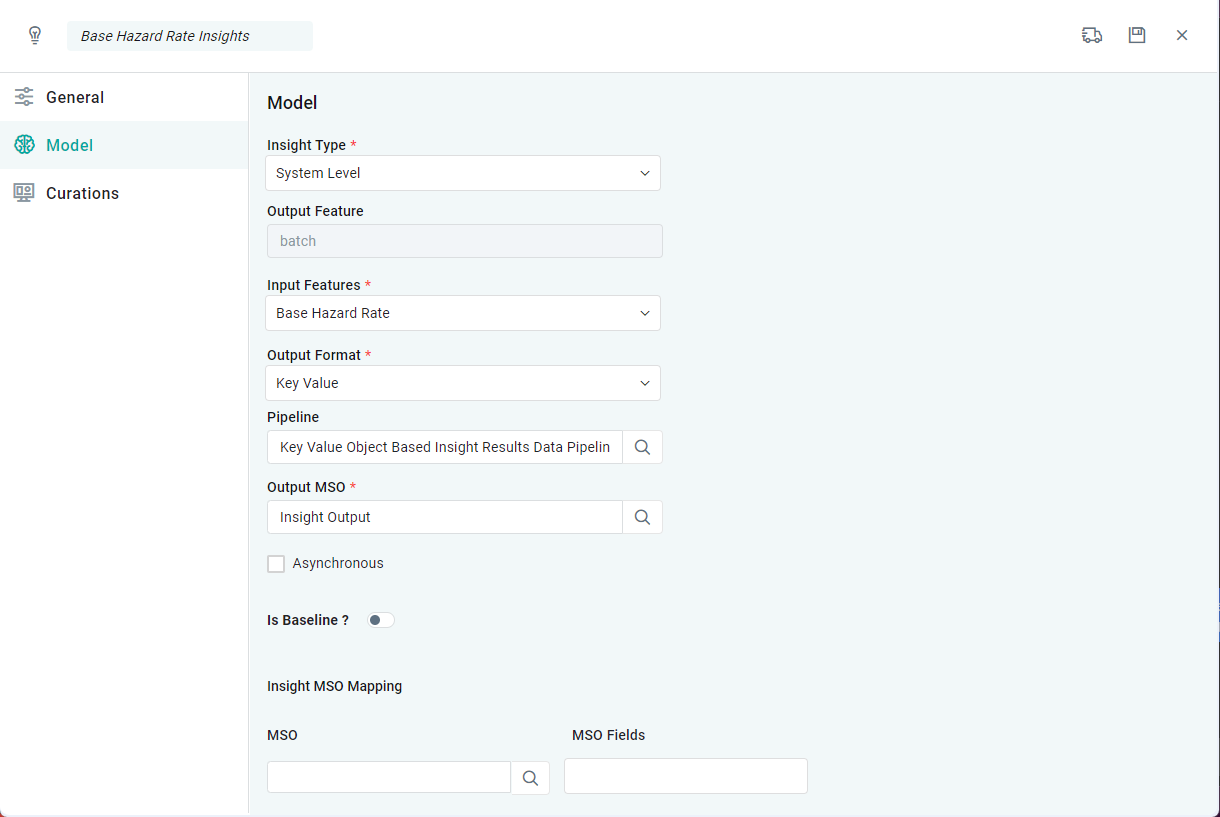Click the MSO mapping search icon
The height and width of the screenshot is (817, 1220).
coord(530,778)
